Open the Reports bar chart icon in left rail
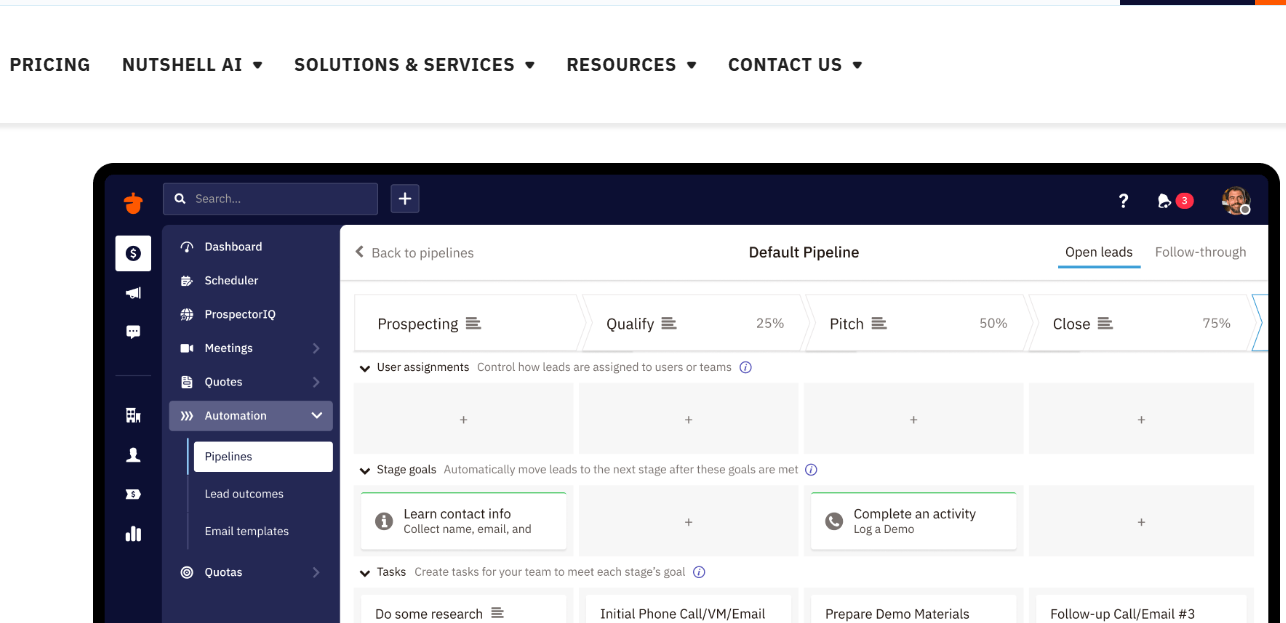The width and height of the screenshot is (1286, 623). coord(133,533)
